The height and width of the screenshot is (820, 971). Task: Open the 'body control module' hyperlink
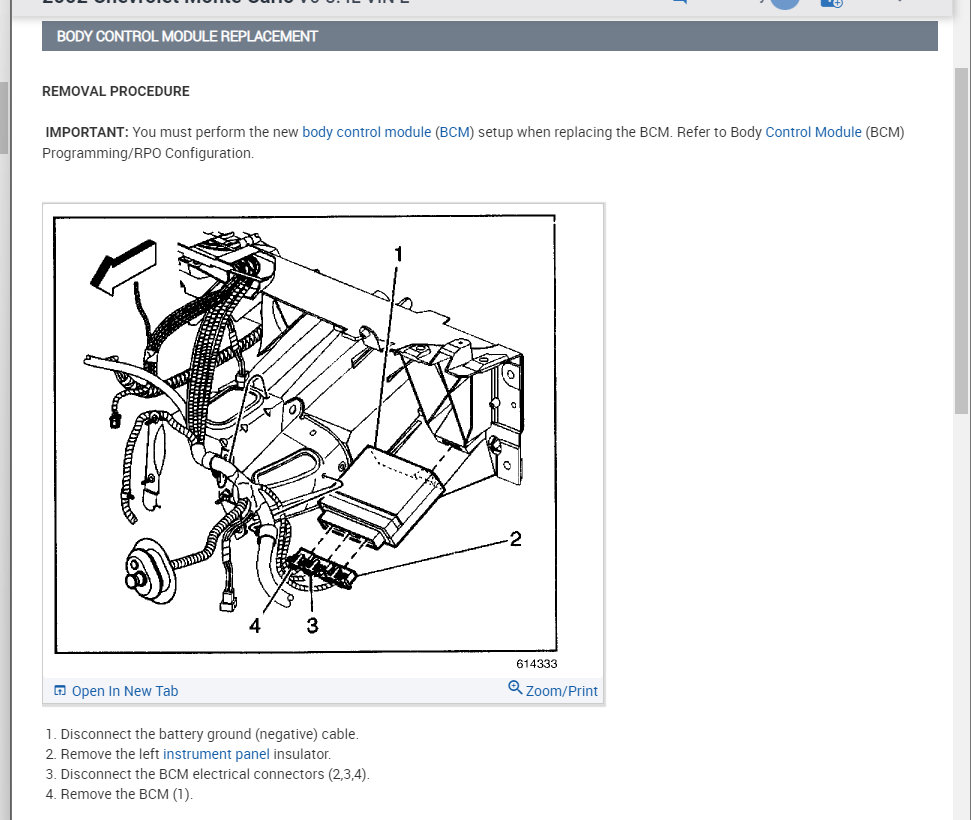(x=366, y=132)
